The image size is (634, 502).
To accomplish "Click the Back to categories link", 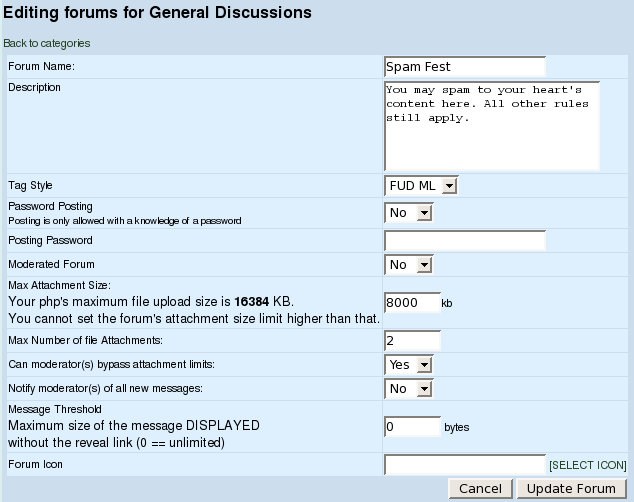I will (46, 43).
